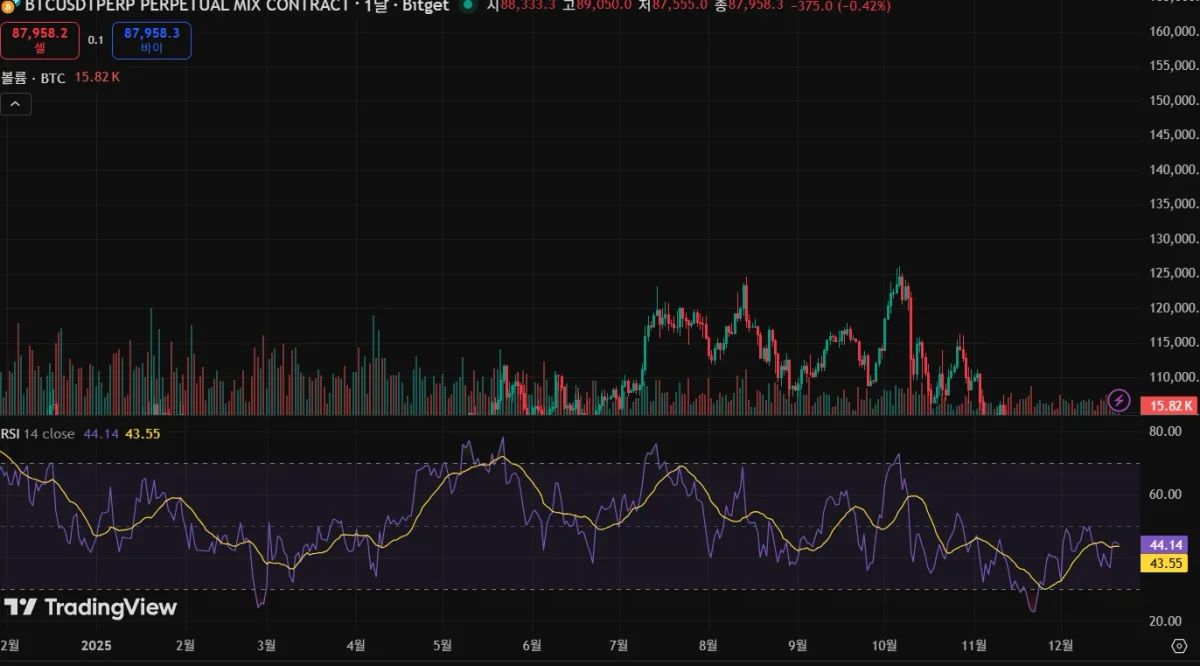Screen dimensions: 1200x666
Task: Click the purple lightning bolt icon
Action: [1120, 400]
